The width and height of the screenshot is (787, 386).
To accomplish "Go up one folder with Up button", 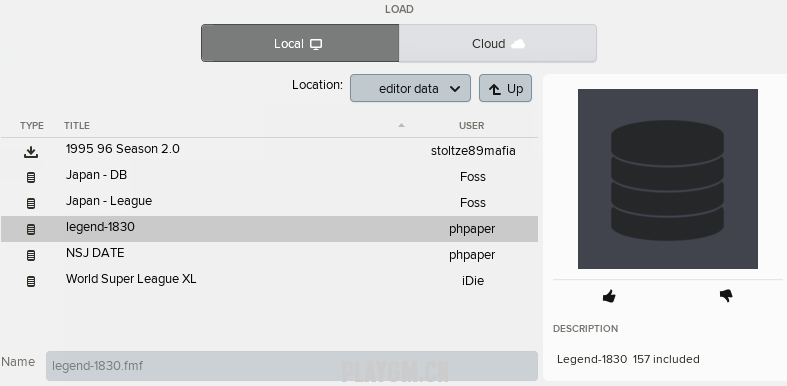I will (x=505, y=88).
